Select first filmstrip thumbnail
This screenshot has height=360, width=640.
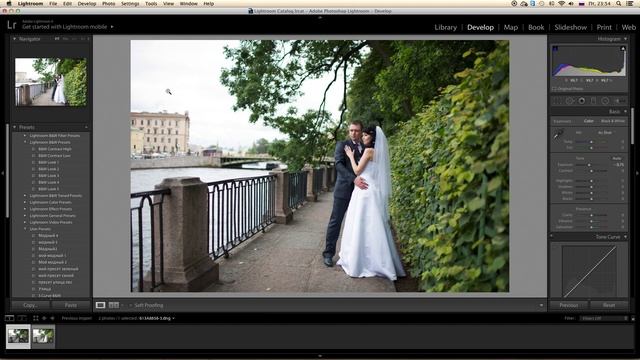click(x=18, y=336)
